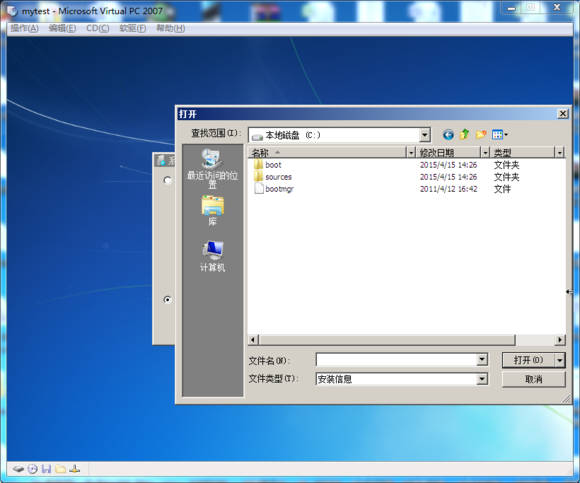This screenshot has width=580, height=483.
Task: Open the 操作(A) menu
Action: [x=24, y=28]
